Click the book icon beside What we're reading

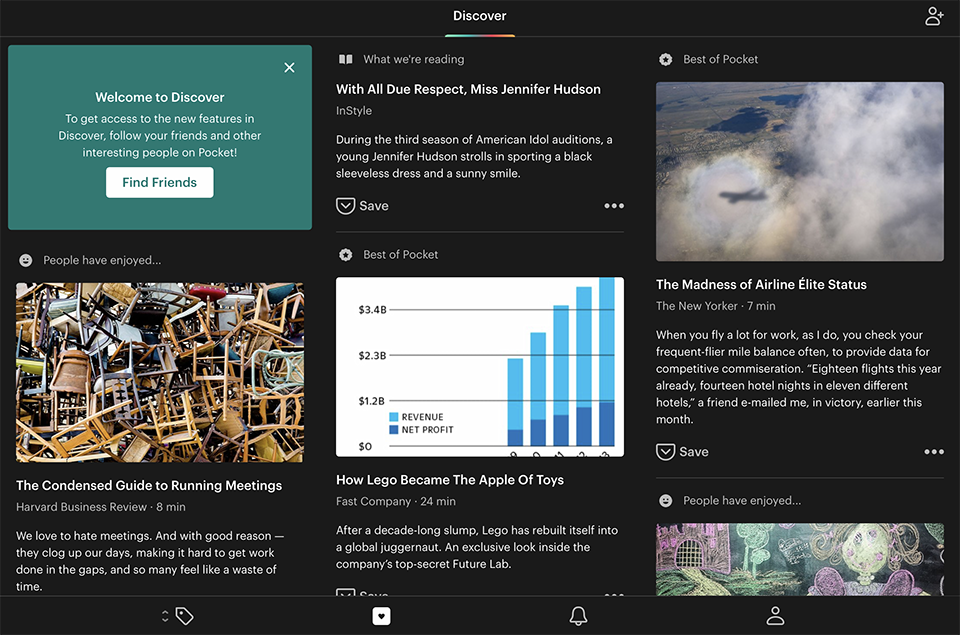[x=346, y=59]
